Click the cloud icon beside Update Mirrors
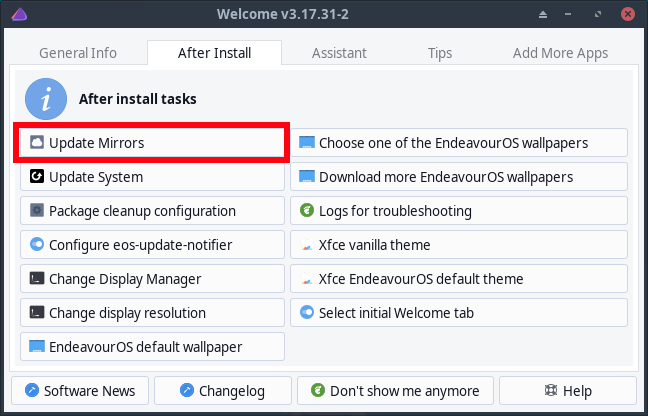 tap(37, 142)
